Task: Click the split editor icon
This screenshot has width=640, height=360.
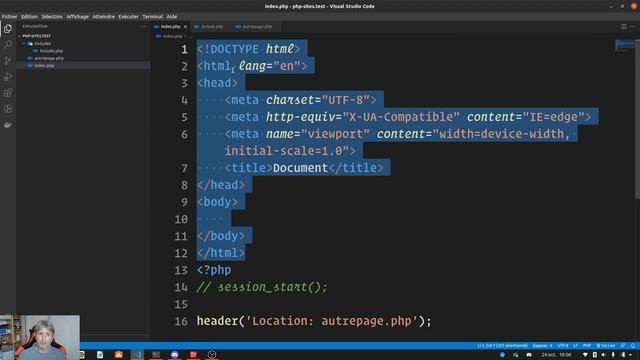Action: click(x=624, y=27)
